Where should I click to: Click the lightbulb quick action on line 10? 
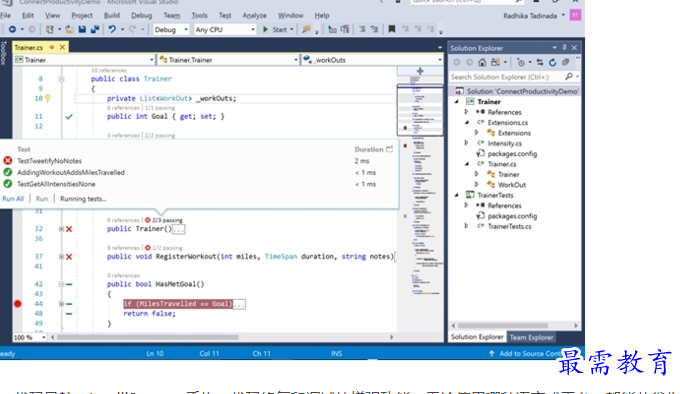pos(48,98)
